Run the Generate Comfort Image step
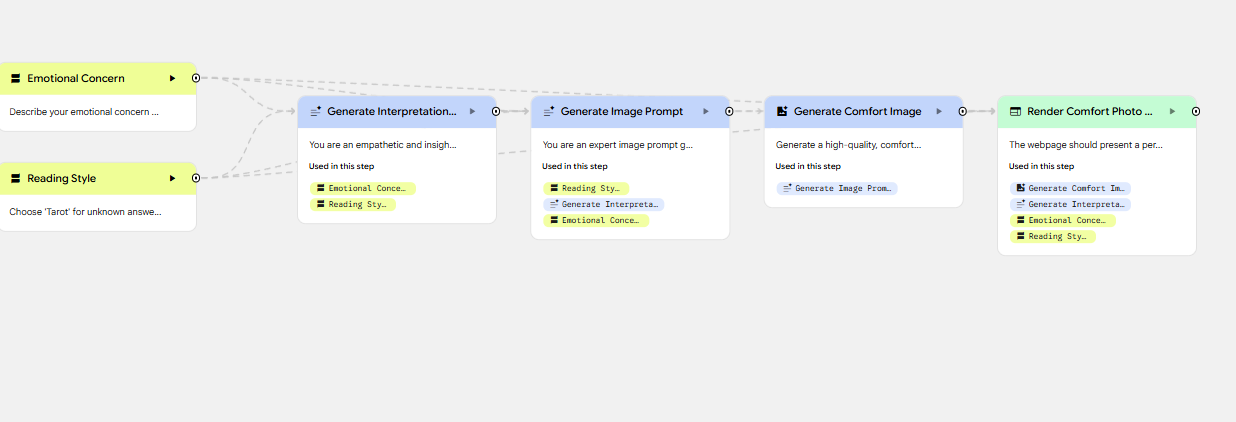Screen dimensions: 1236x422 click(939, 112)
